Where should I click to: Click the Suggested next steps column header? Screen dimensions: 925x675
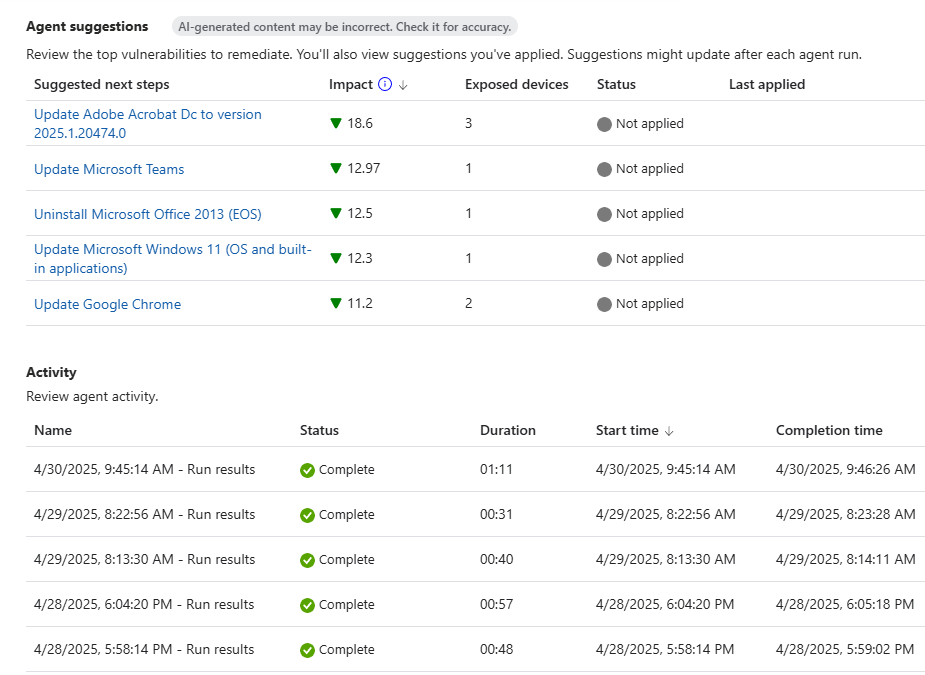click(x=101, y=84)
